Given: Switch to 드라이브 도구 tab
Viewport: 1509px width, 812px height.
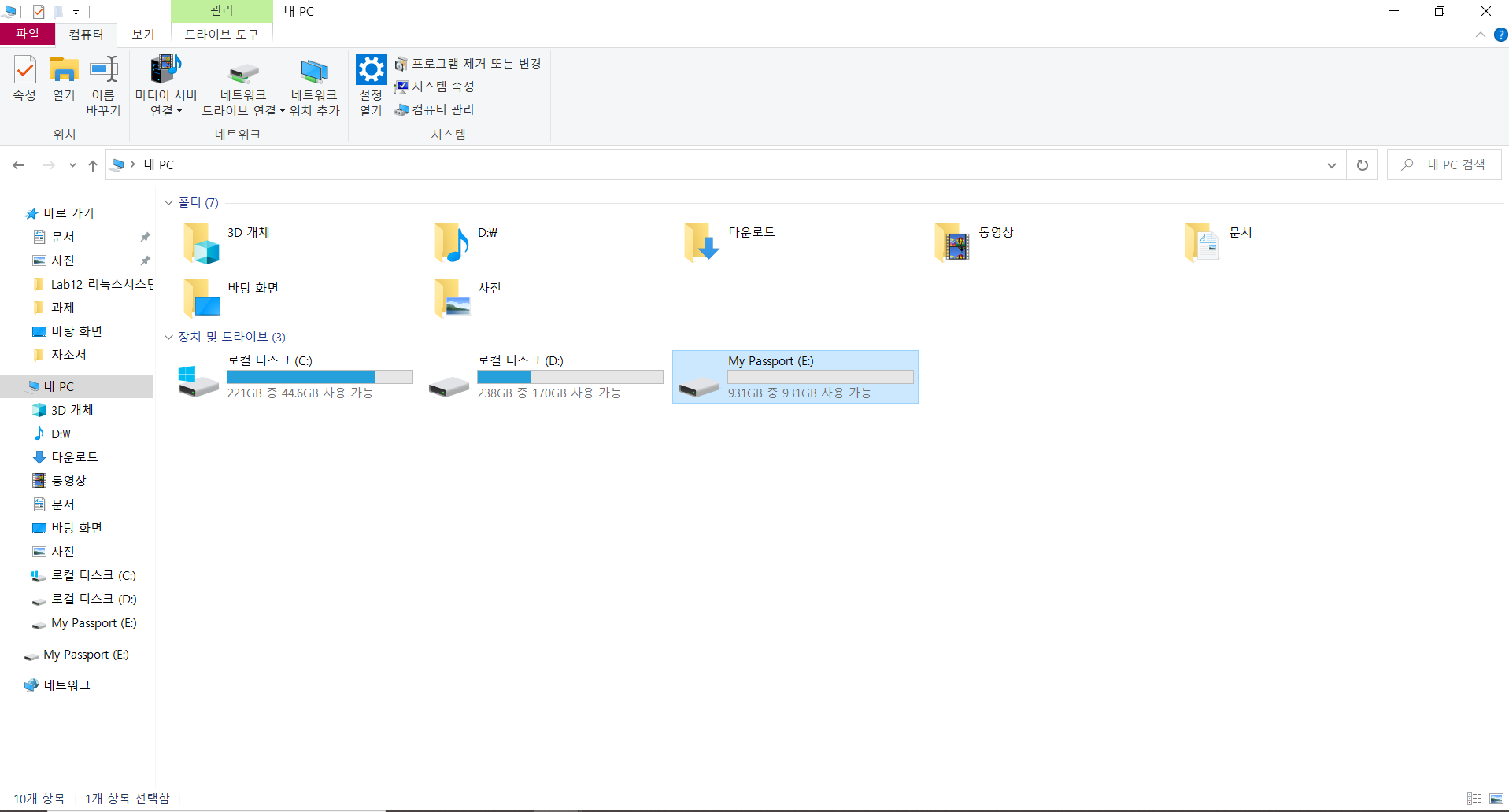Looking at the screenshot, I should coord(221,34).
